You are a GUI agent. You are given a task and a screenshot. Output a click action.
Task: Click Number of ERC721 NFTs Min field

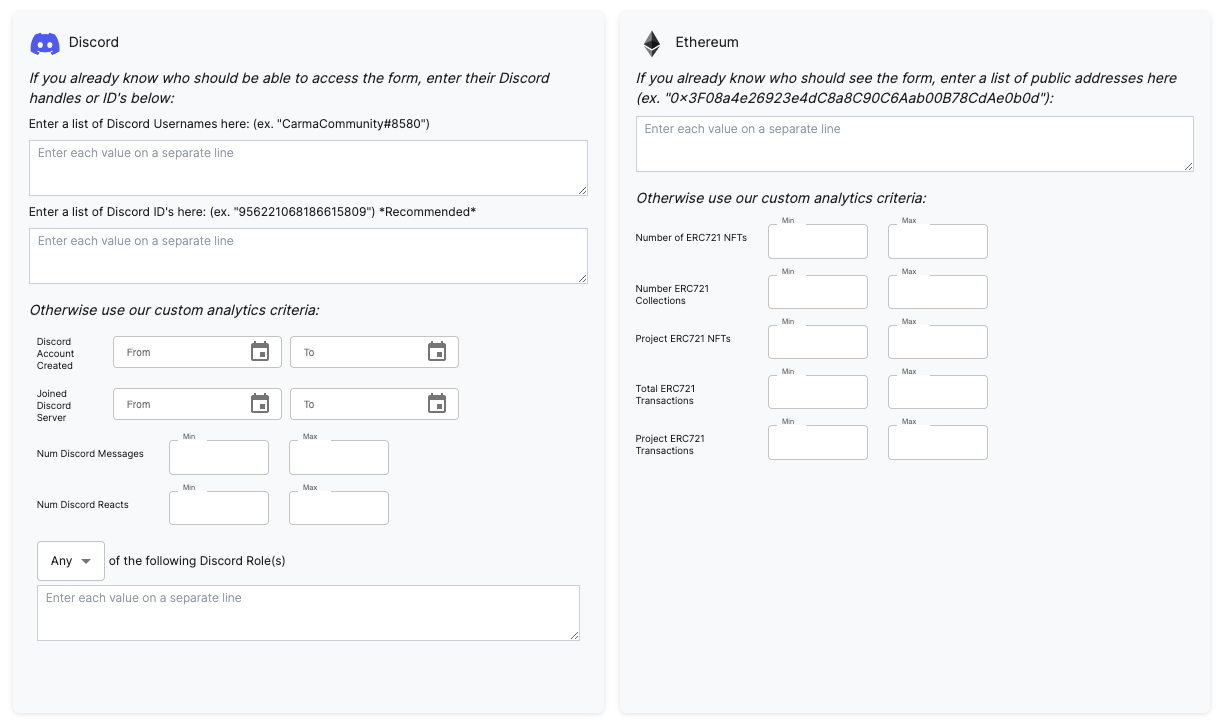click(818, 241)
